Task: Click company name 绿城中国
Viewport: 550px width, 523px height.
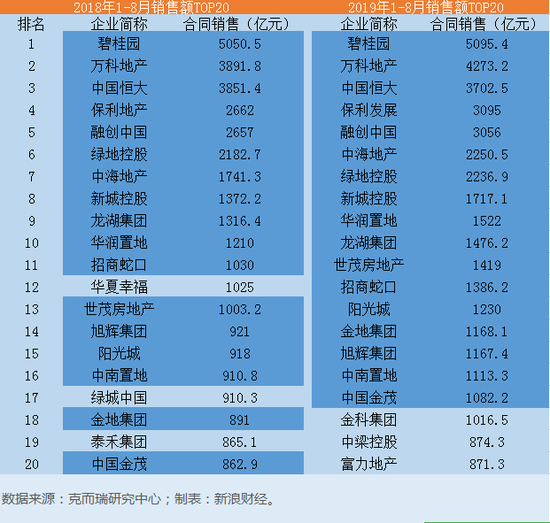Action: [x=119, y=398]
